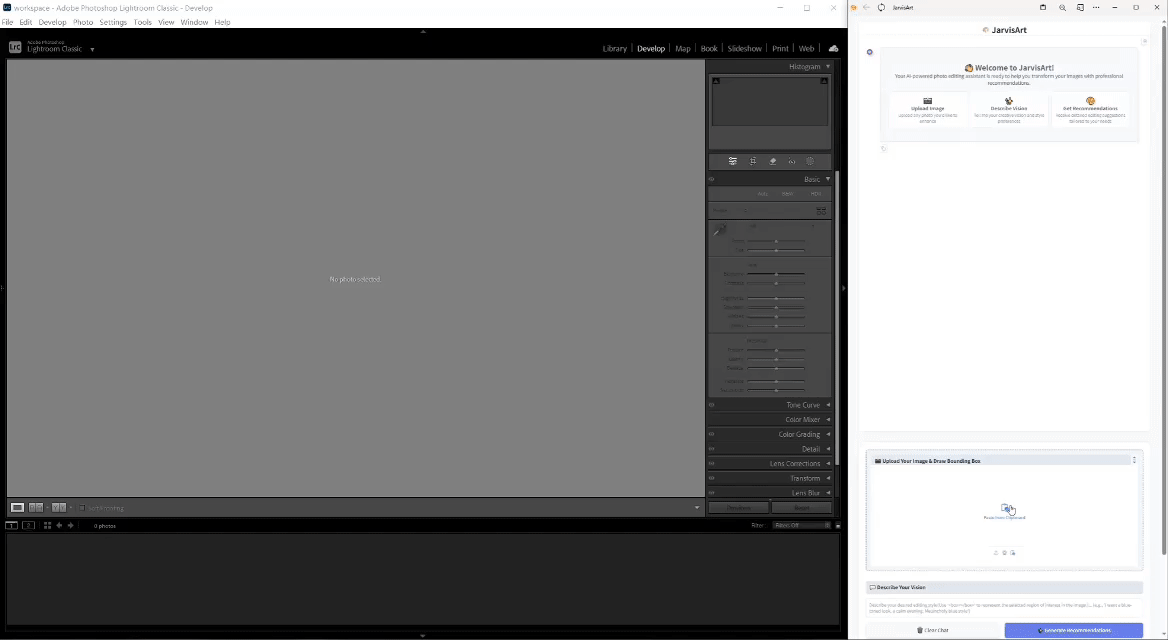Select the Crop Overlay tool
Screen dimensions: 1168x640
(753, 161)
